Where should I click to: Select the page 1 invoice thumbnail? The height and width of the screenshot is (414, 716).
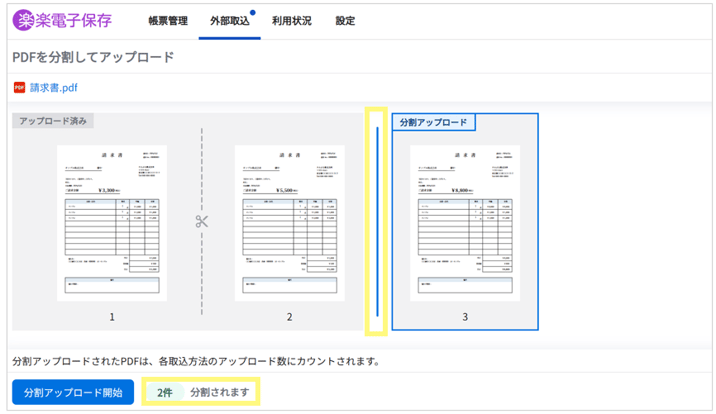point(112,222)
